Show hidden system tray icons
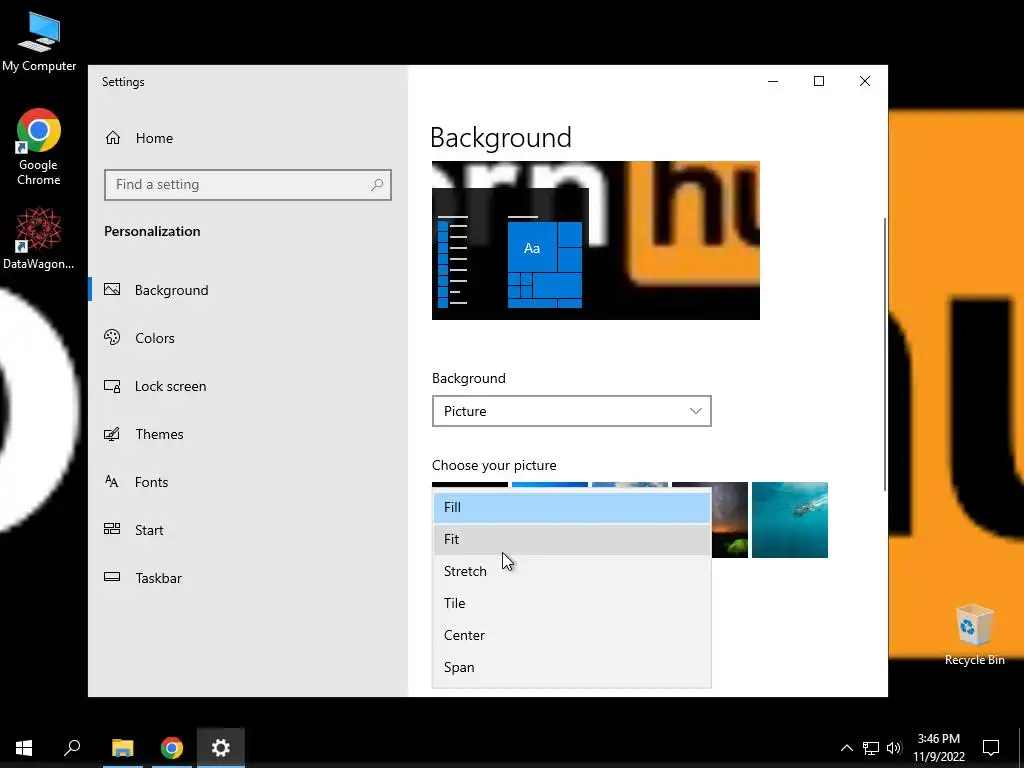Screen dimensions: 1024x768 [x=846, y=748]
